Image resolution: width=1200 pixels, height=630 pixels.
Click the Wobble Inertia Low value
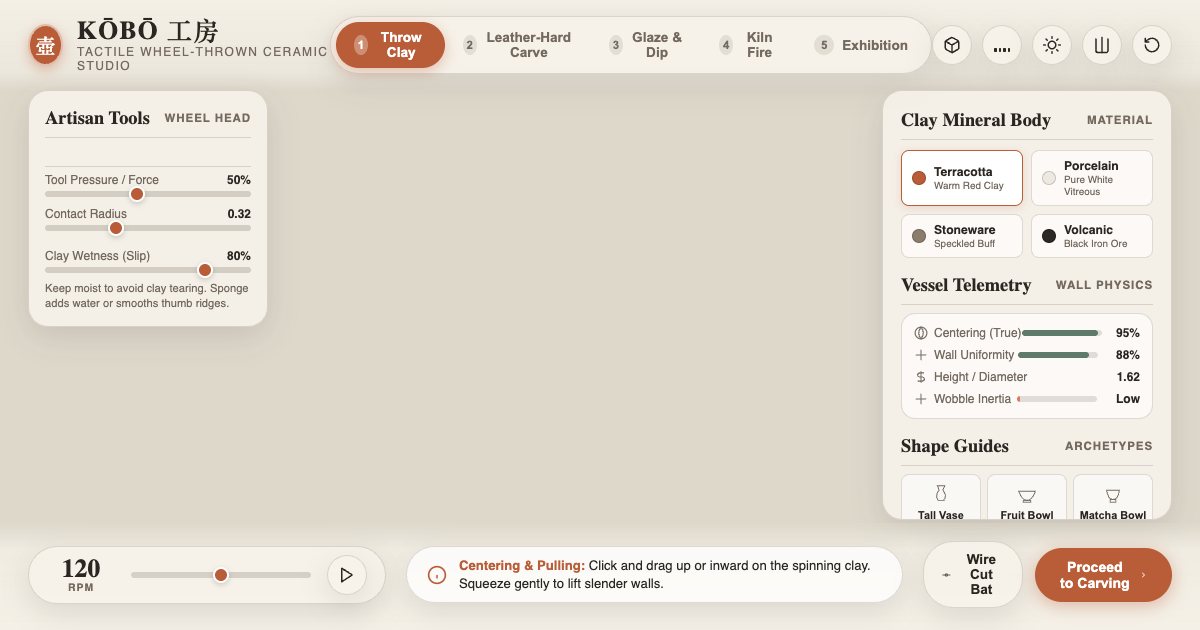[x=1128, y=399]
